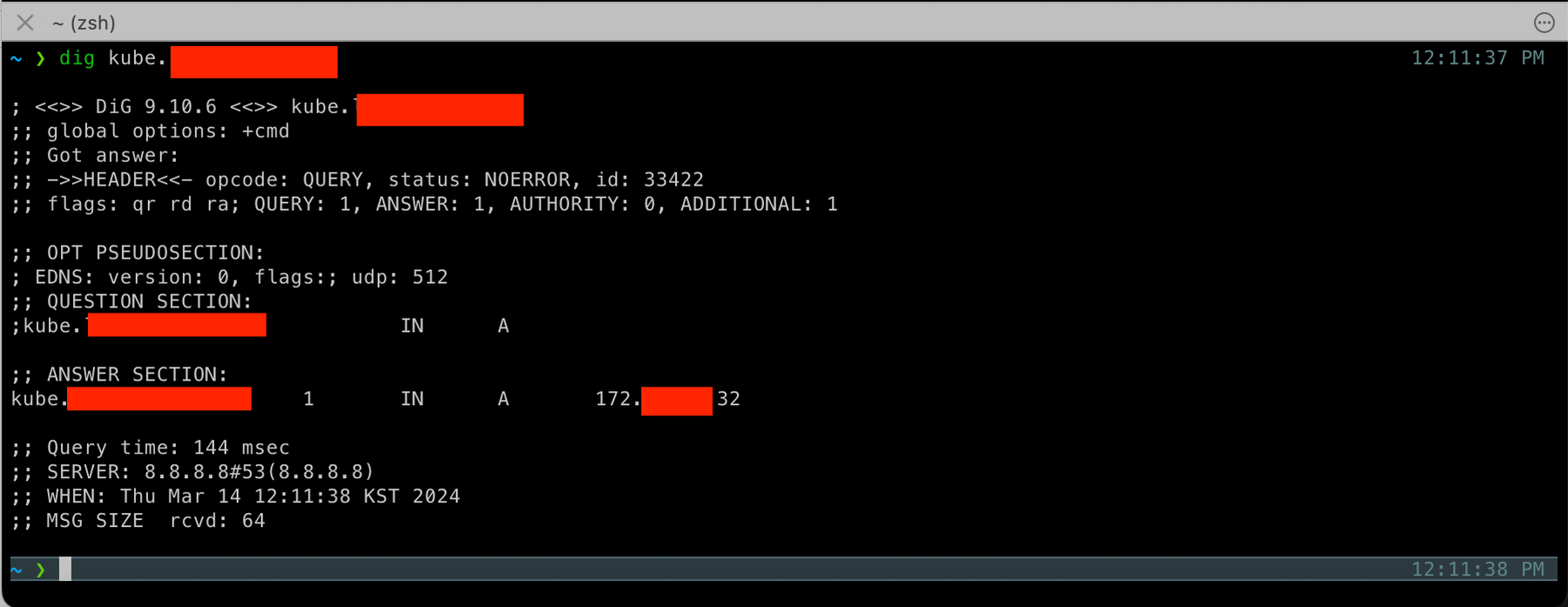
Task: Click the green prompt arrow at bottom
Action: [40, 570]
